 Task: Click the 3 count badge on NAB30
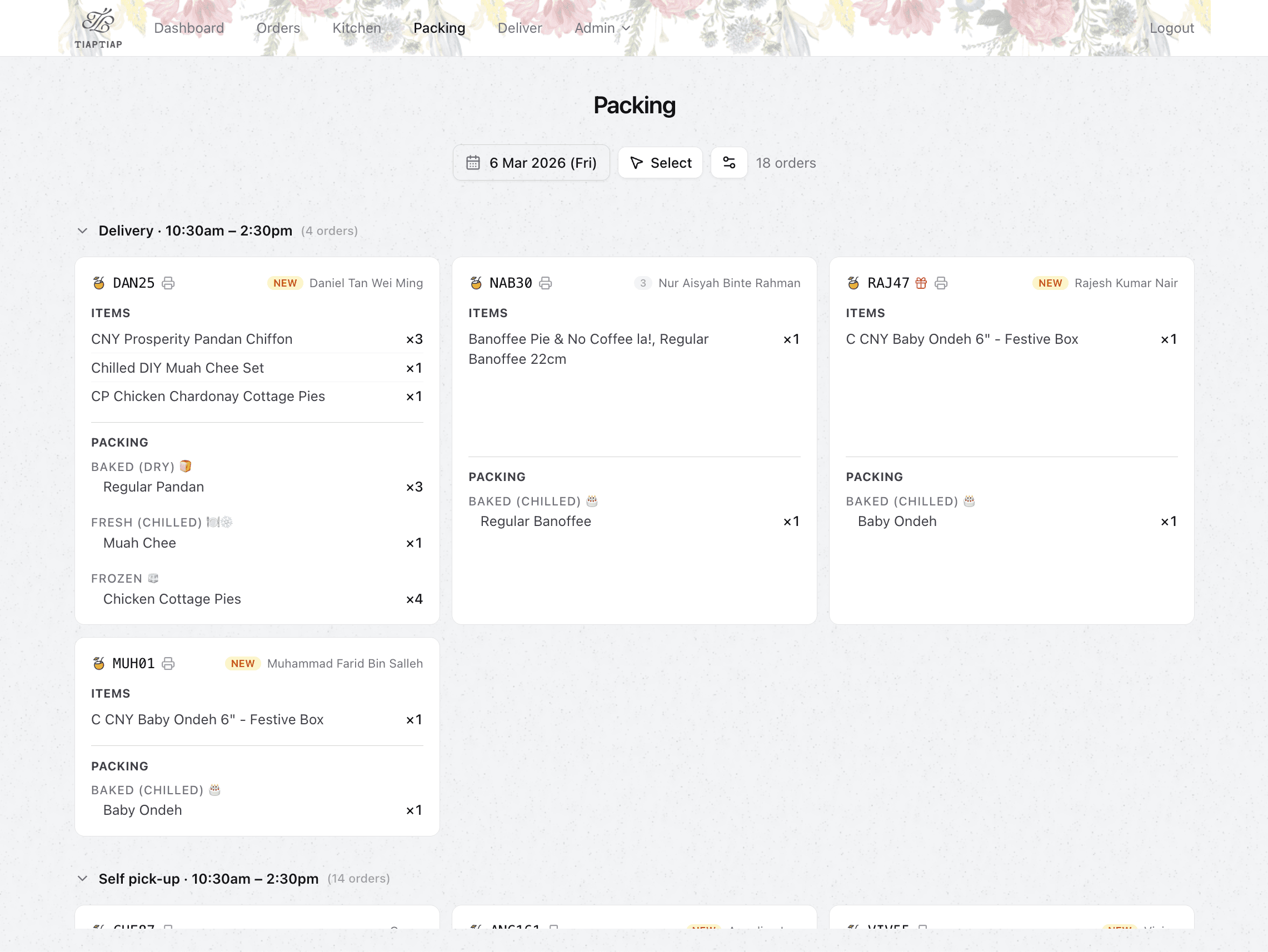click(x=642, y=283)
